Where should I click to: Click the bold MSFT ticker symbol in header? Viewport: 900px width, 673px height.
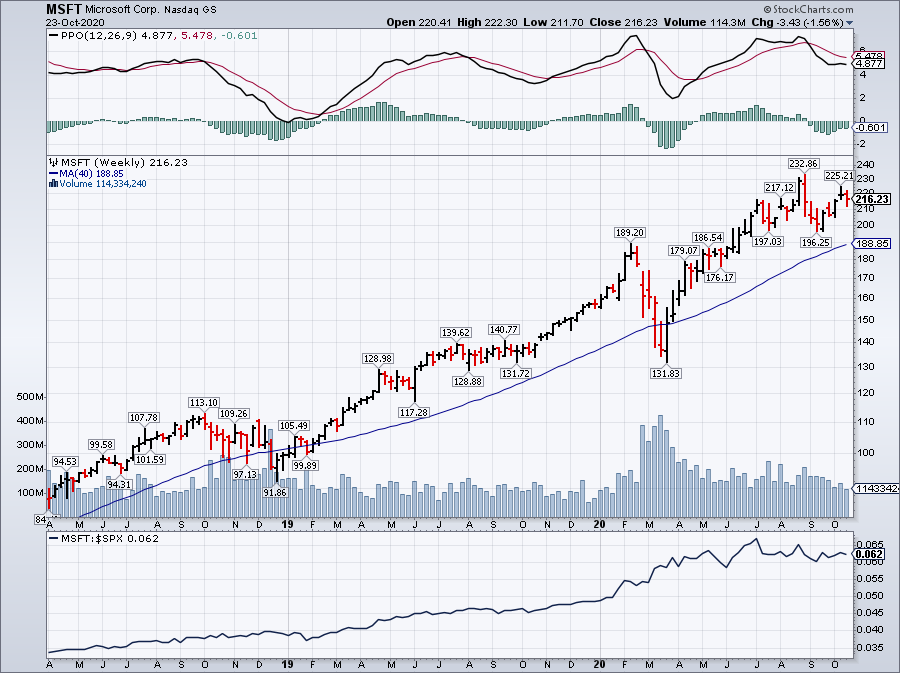coord(64,9)
